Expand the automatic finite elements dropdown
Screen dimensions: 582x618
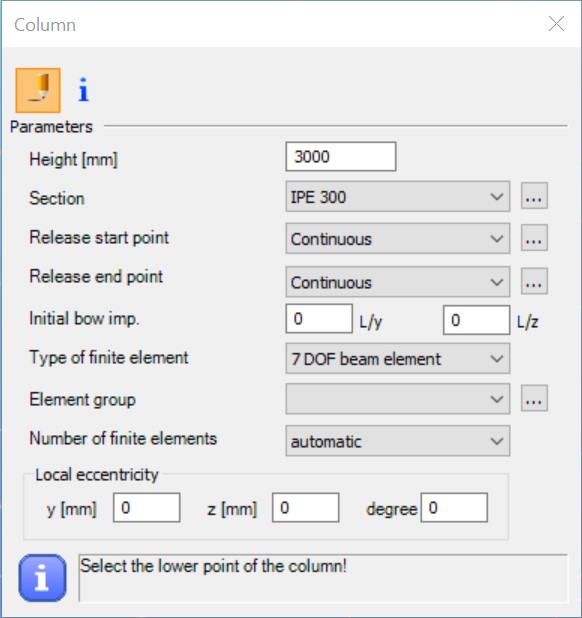[x=398, y=441]
